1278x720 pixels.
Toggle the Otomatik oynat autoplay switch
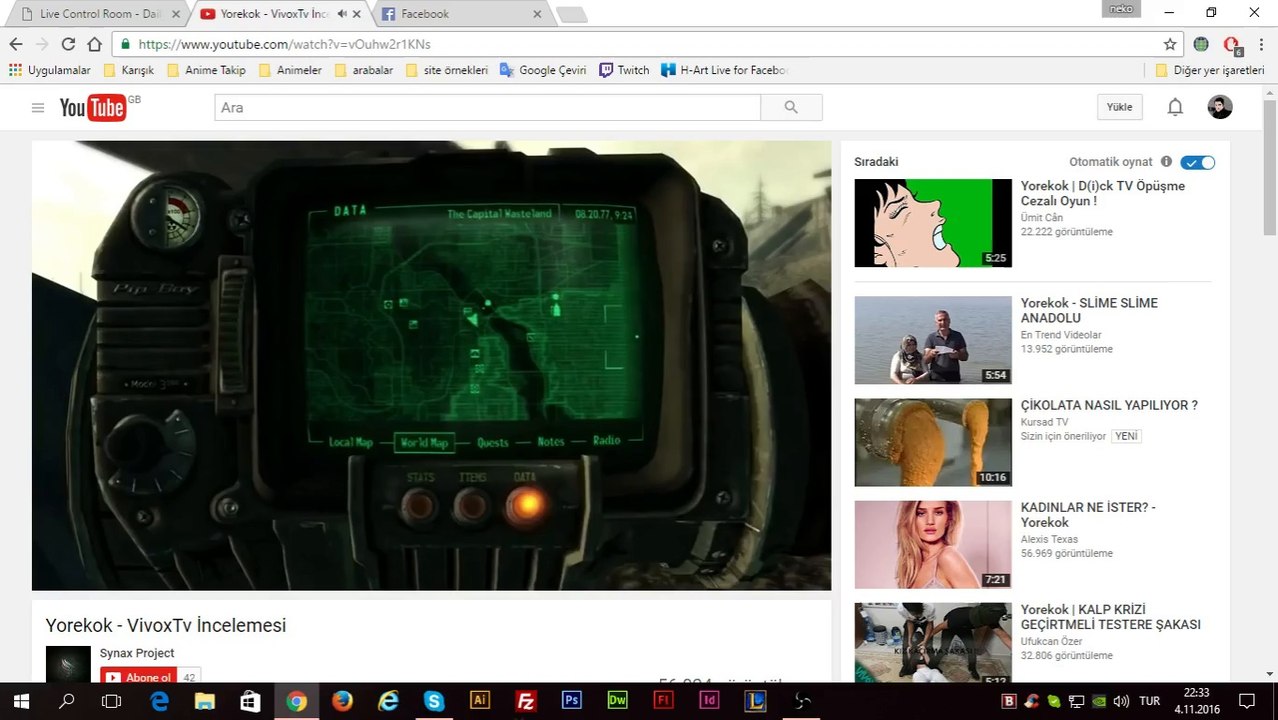pos(1197,162)
